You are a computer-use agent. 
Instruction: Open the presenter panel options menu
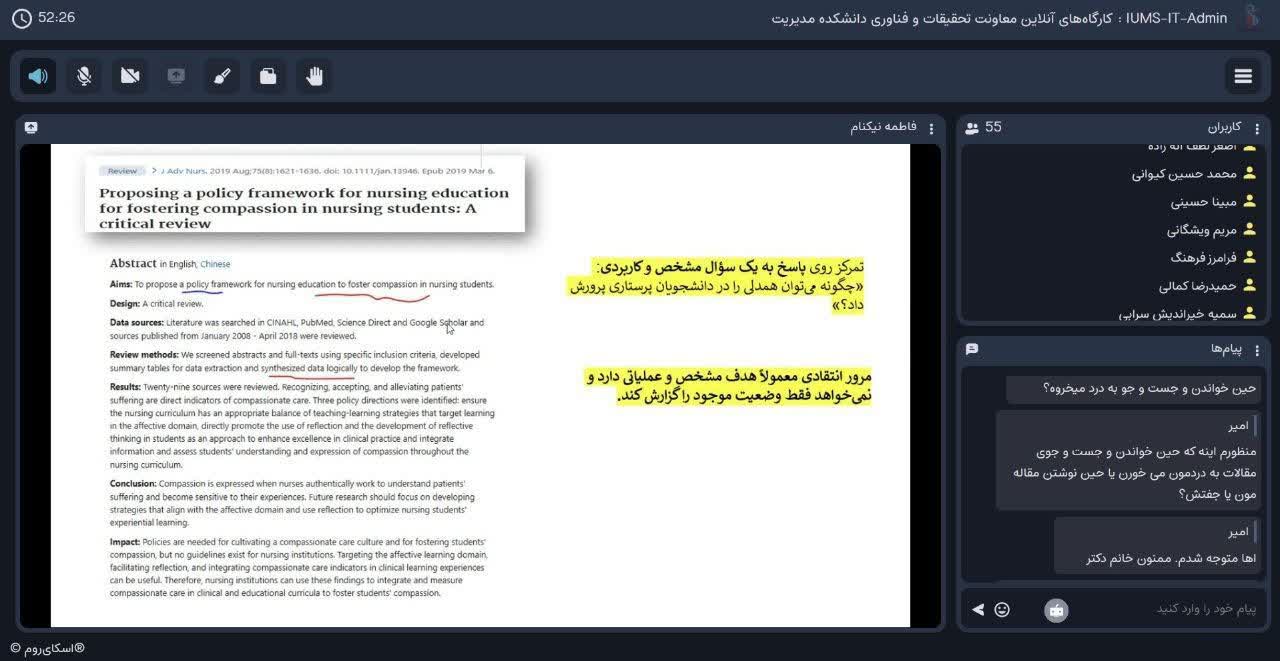[x=931, y=128]
